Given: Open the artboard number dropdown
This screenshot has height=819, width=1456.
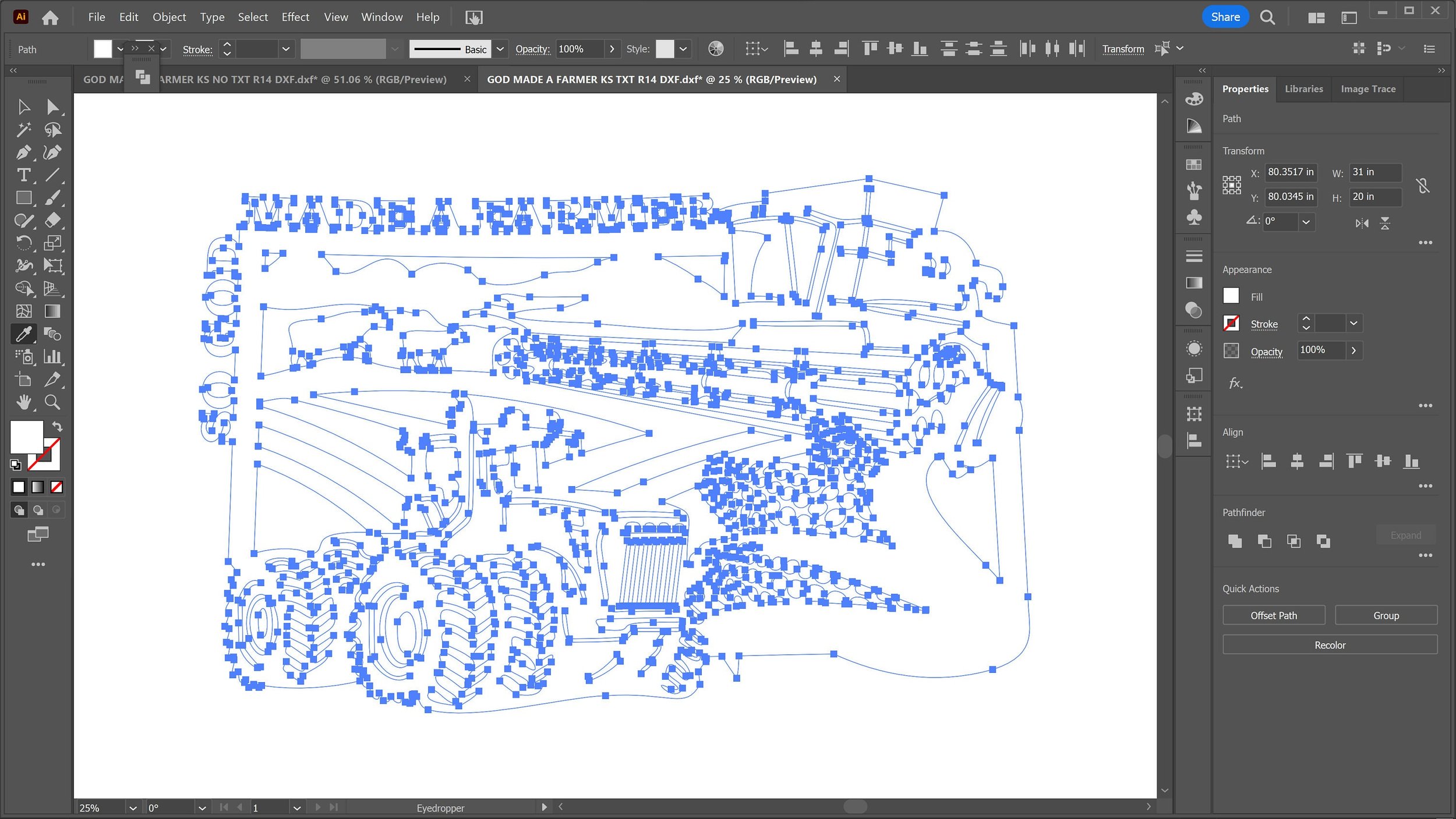Looking at the screenshot, I should click(x=297, y=808).
